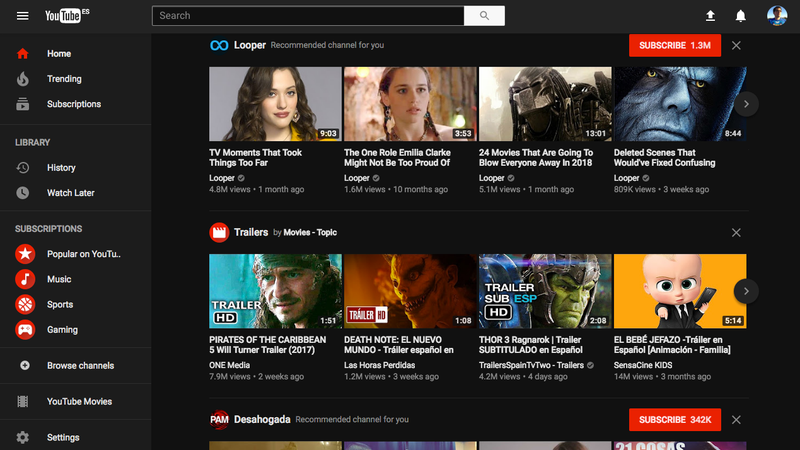This screenshot has width=800, height=450.
Task: Click the Looper channel infinity logo
Action: (219, 45)
